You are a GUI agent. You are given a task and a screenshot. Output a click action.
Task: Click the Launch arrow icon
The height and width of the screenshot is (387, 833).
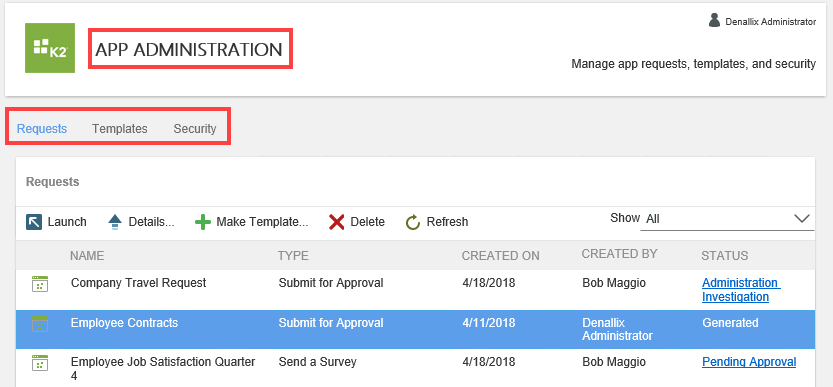coord(33,222)
